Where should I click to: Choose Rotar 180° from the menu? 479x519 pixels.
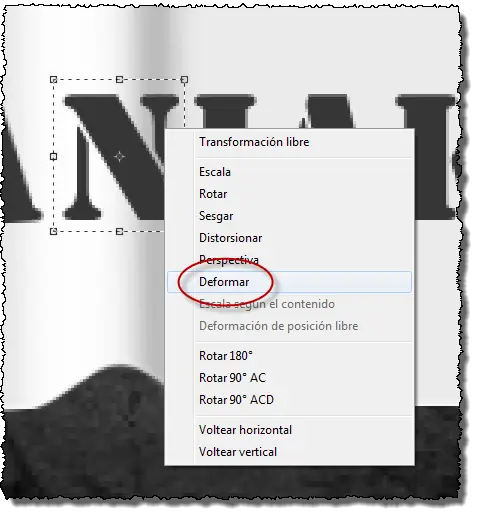(x=289, y=356)
